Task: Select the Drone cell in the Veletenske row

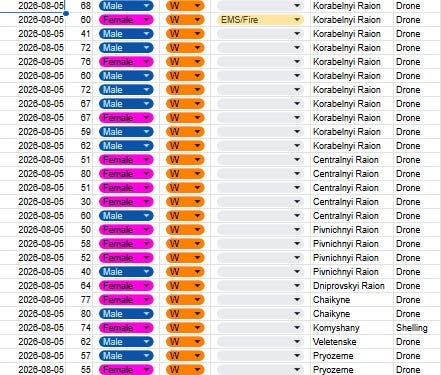Action: [417, 342]
